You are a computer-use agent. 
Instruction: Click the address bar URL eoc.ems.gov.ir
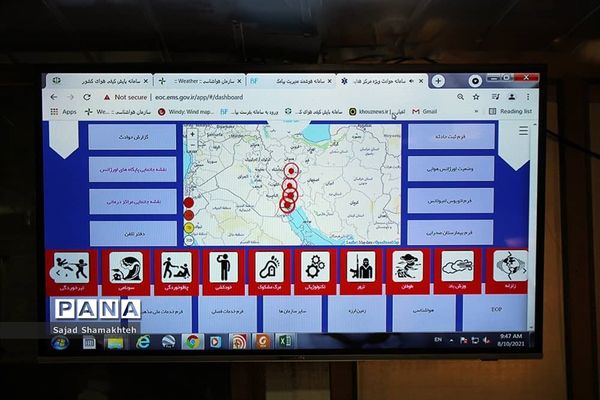[x=199, y=97]
